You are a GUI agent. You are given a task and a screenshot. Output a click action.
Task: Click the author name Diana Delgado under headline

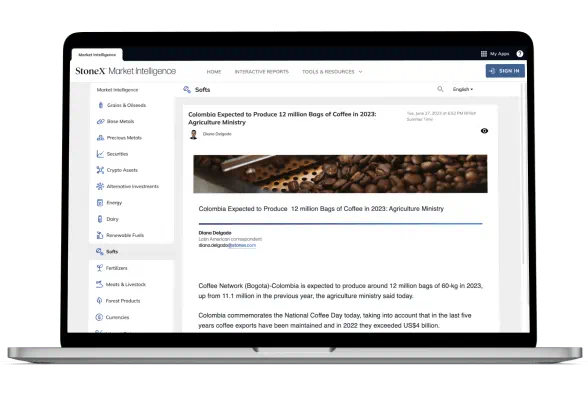pyautogui.click(x=217, y=134)
